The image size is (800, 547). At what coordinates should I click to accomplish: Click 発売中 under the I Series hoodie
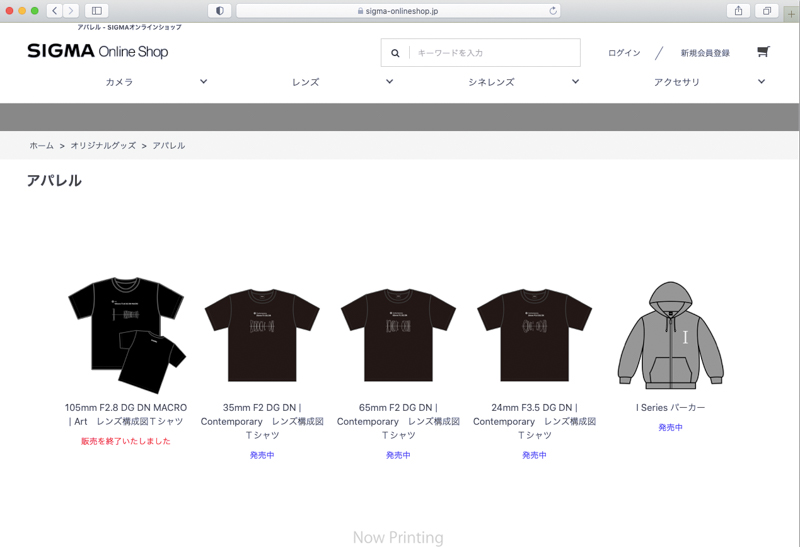pos(670,427)
